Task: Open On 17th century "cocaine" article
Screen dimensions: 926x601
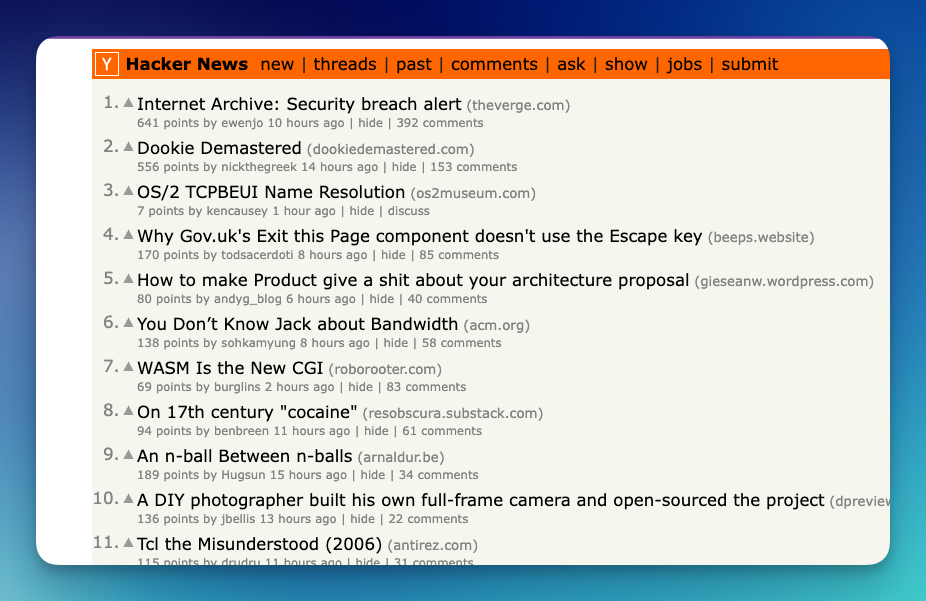Action: [x=247, y=412]
